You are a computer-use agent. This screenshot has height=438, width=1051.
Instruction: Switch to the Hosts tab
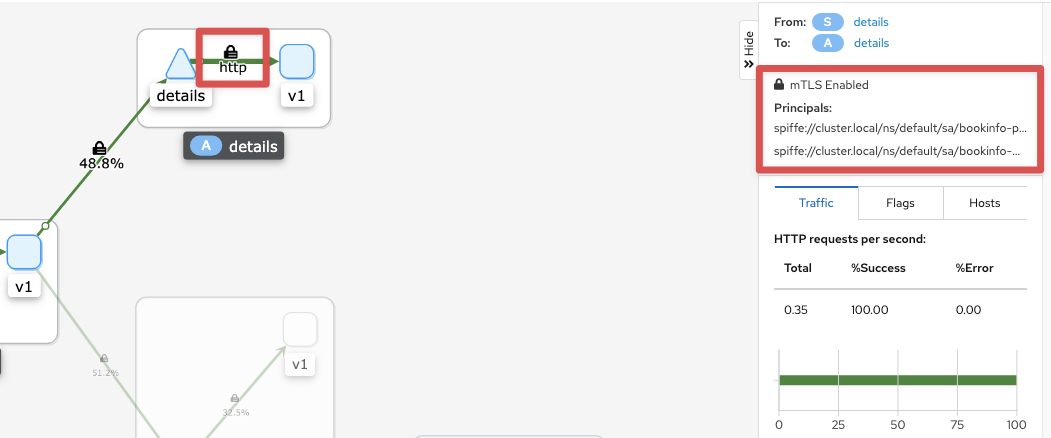(985, 203)
